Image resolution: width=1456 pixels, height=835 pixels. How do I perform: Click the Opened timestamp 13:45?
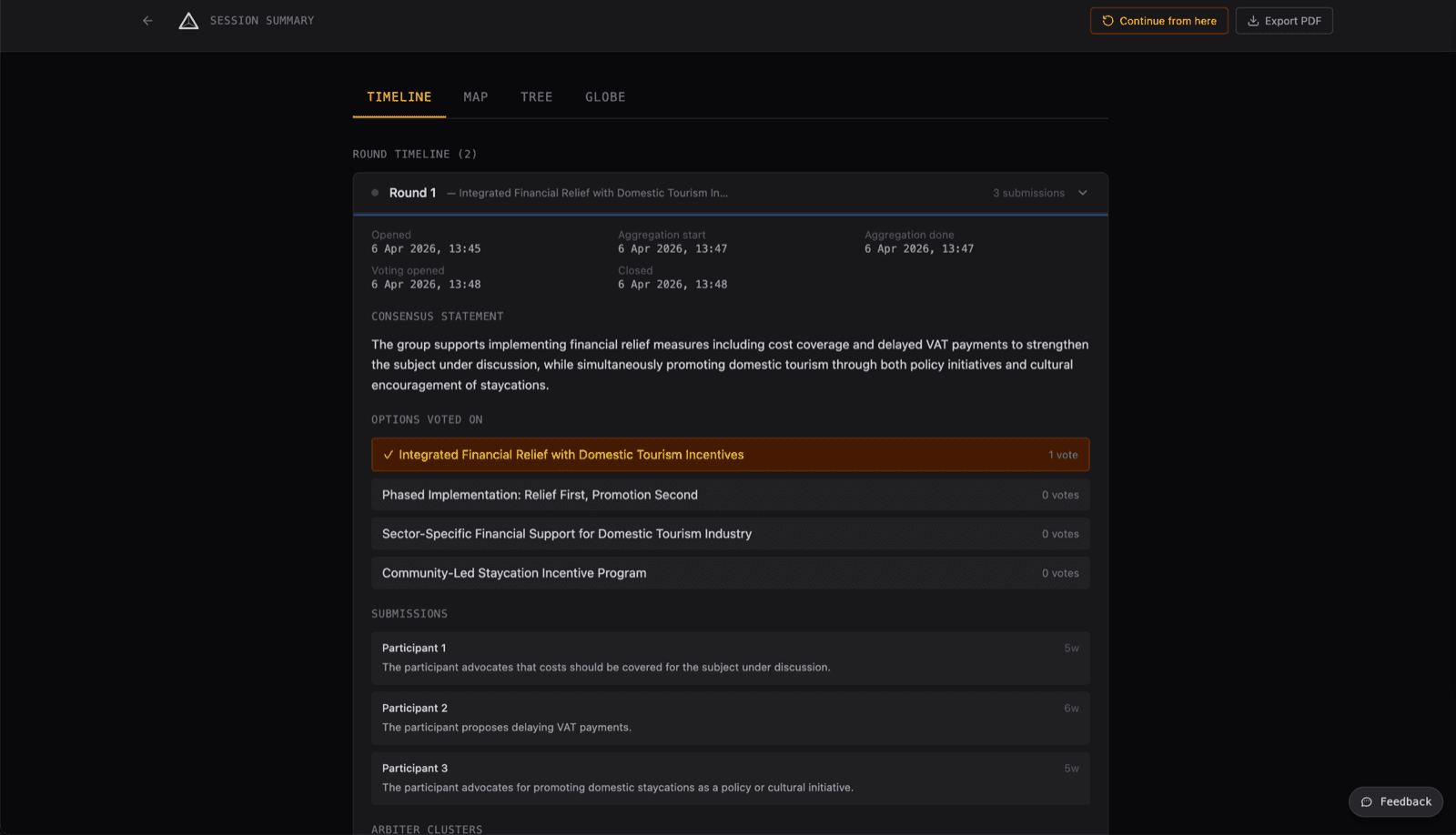426,248
